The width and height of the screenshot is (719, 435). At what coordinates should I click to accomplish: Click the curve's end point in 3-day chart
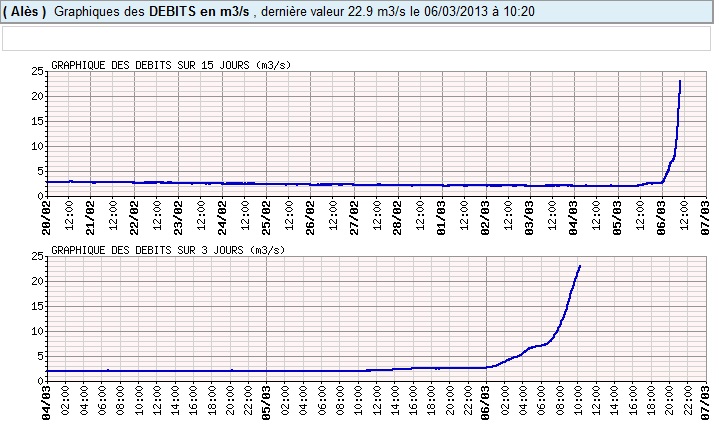click(580, 266)
